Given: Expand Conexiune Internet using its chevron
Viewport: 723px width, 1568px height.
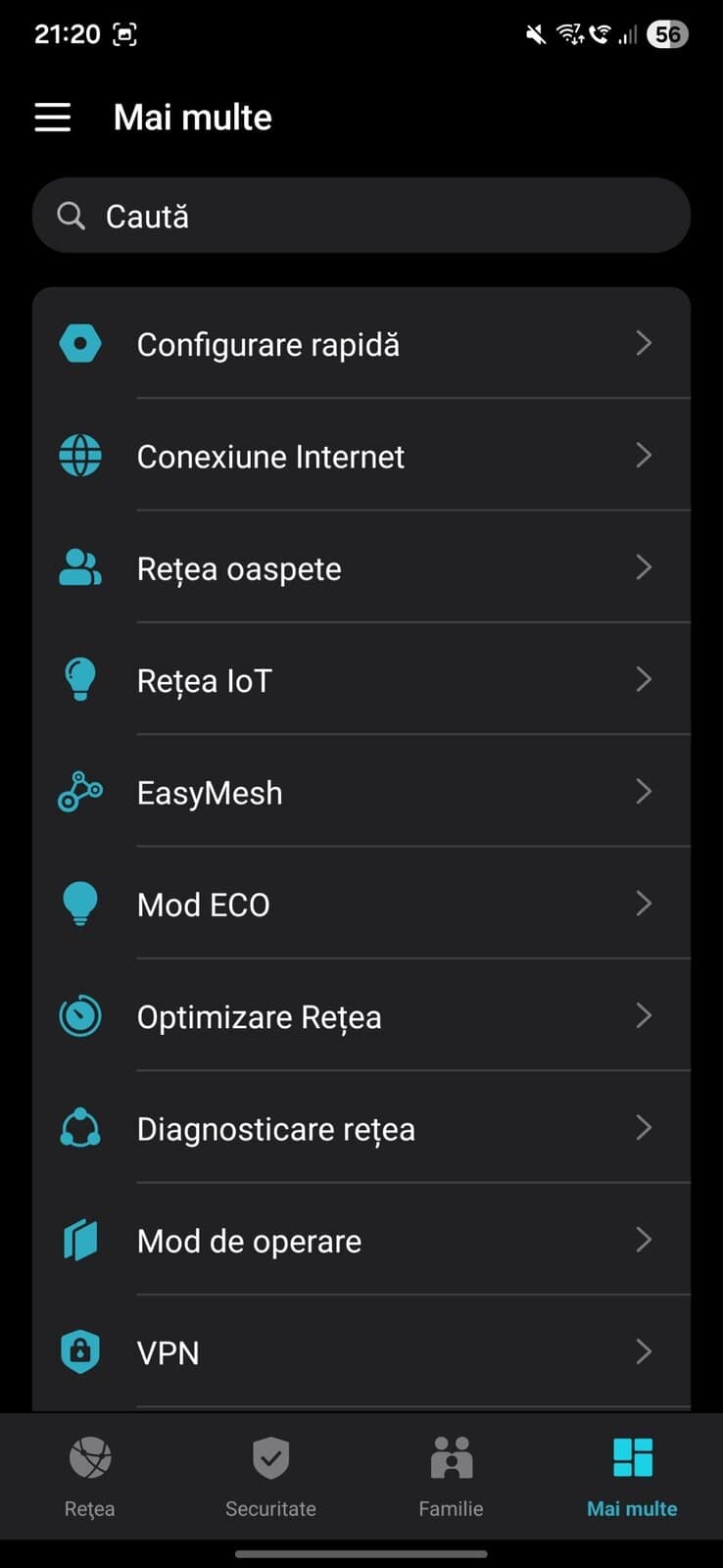Looking at the screenshot, I should (644, 456).
